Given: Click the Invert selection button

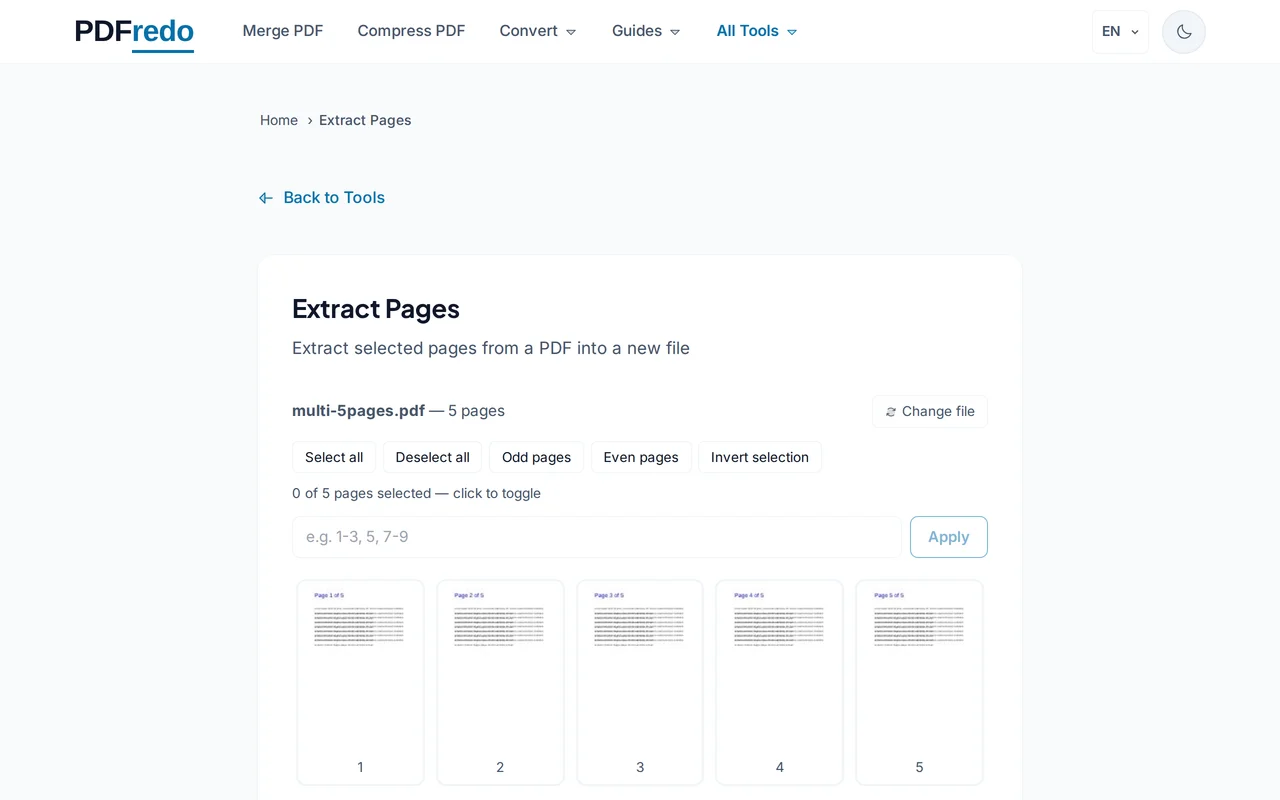Looking at the screenshot, I should (x=760, y=457).
